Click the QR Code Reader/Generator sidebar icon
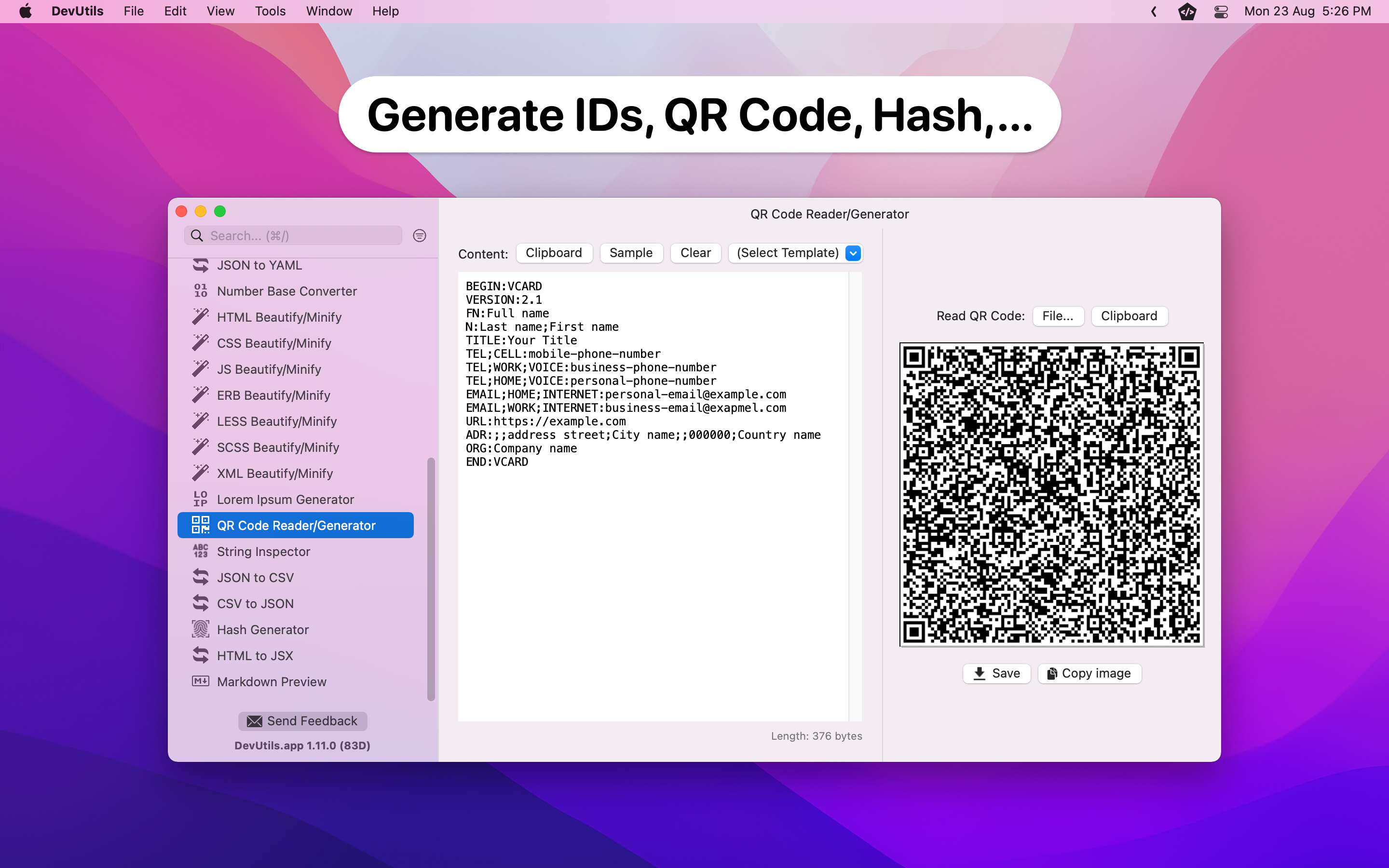 [200, 525]
